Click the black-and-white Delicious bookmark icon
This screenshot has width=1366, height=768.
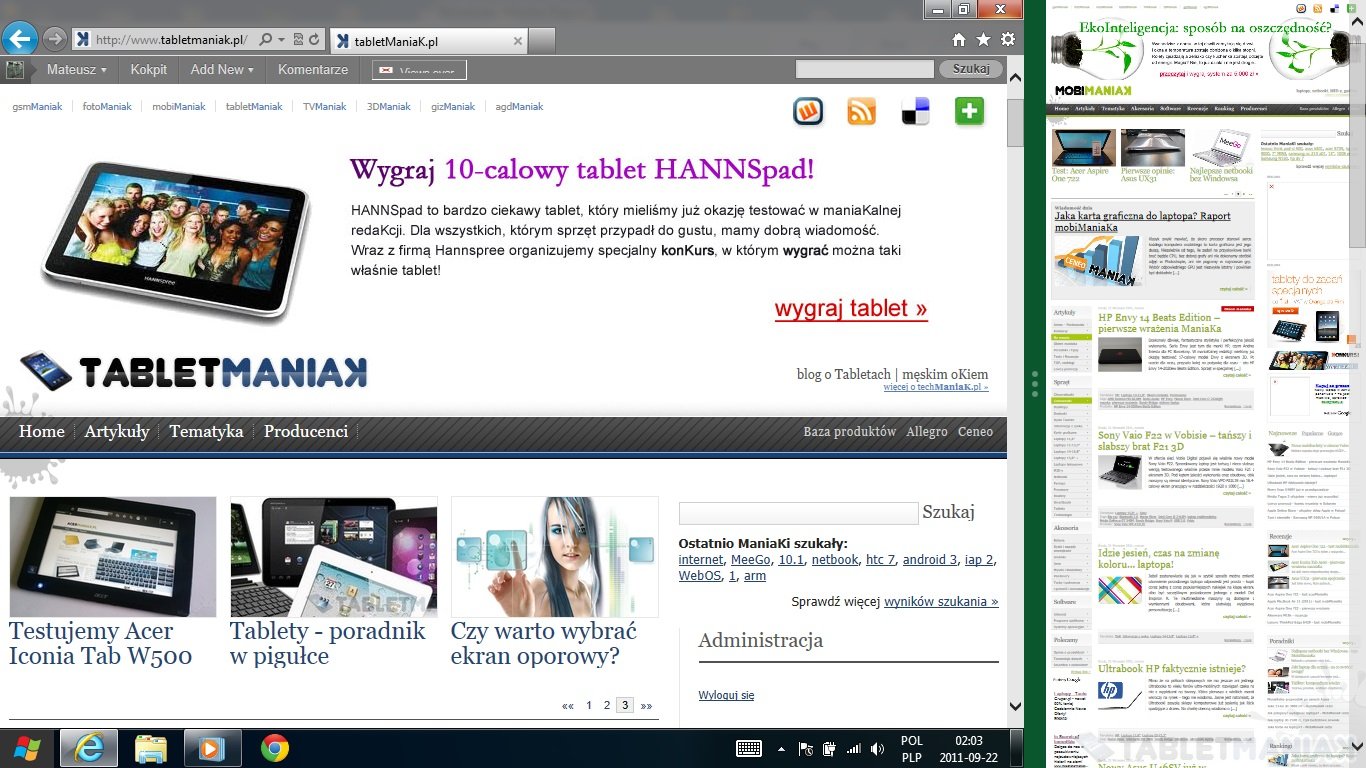click(x=915, y=111)
